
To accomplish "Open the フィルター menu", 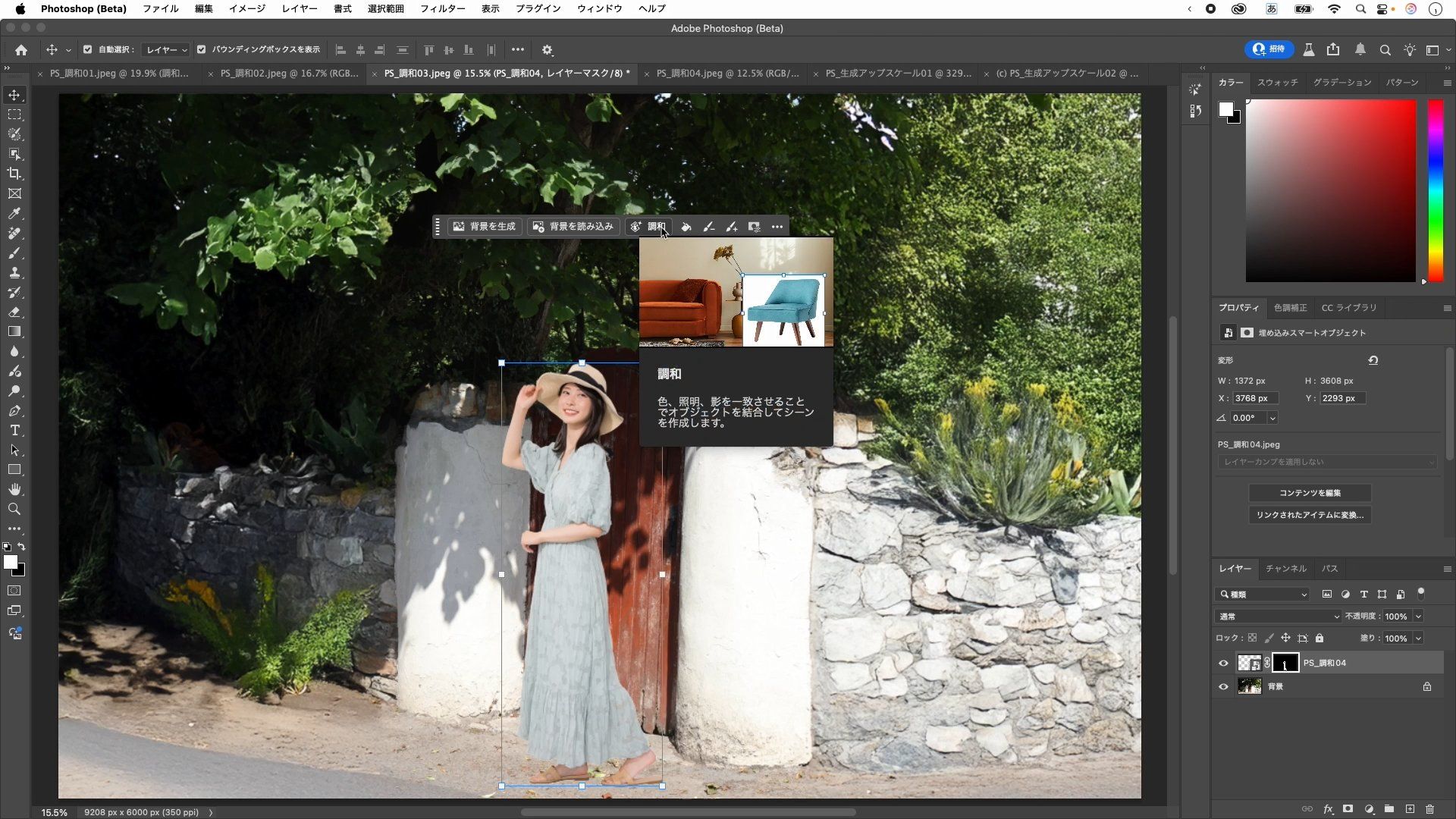I will 442,8.
